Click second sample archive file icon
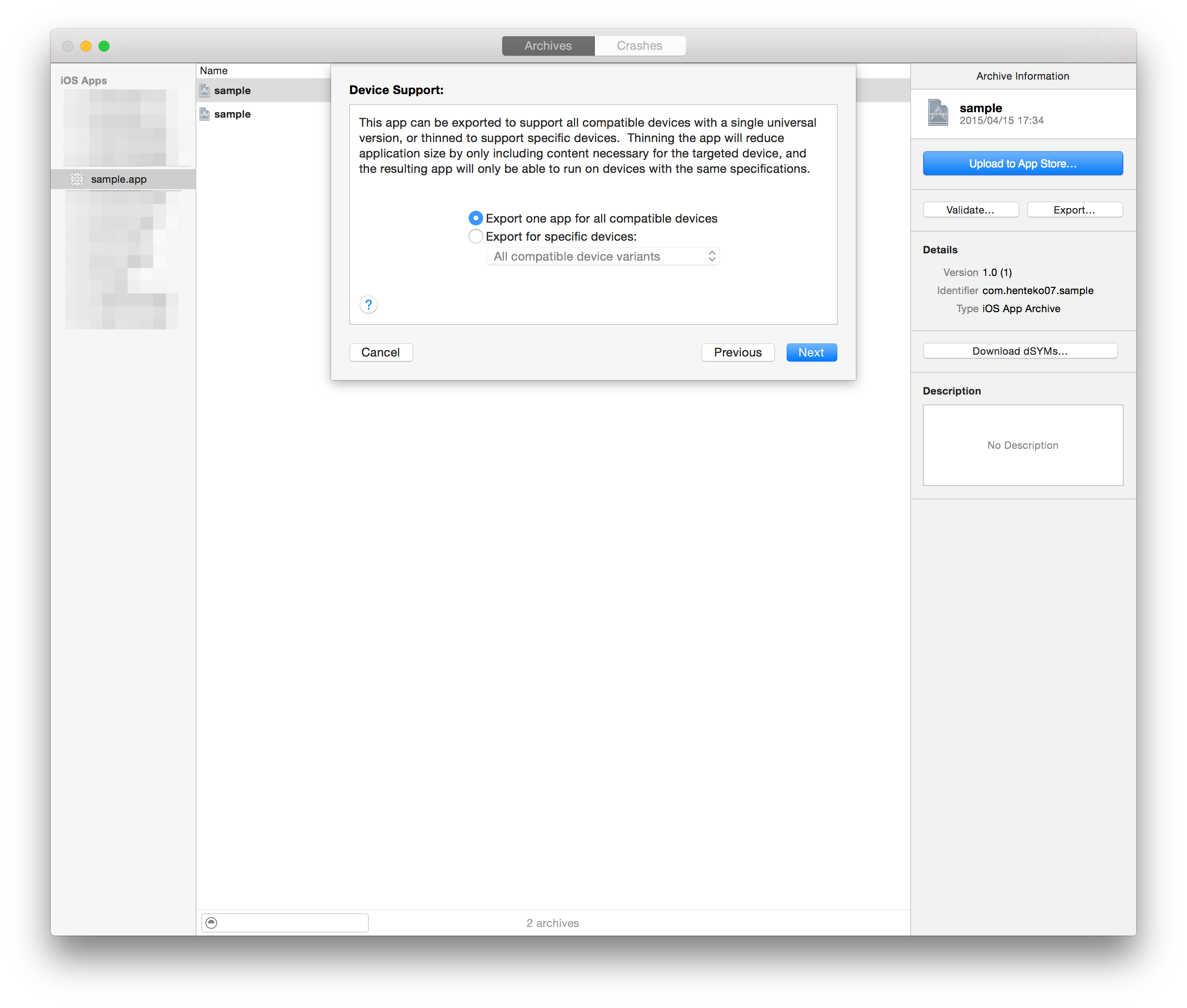 point(204,114)
